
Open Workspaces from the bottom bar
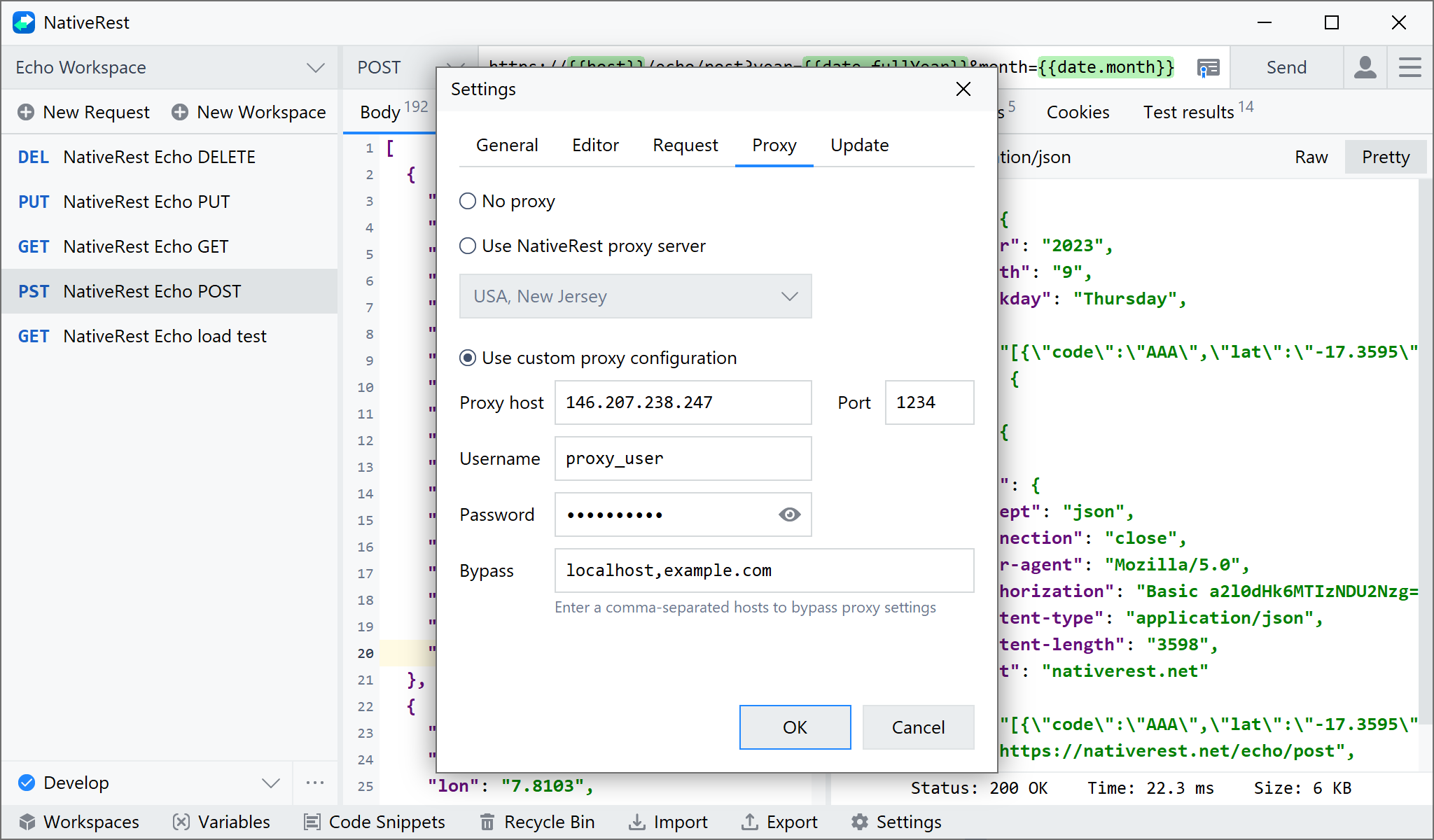[79, 822]
